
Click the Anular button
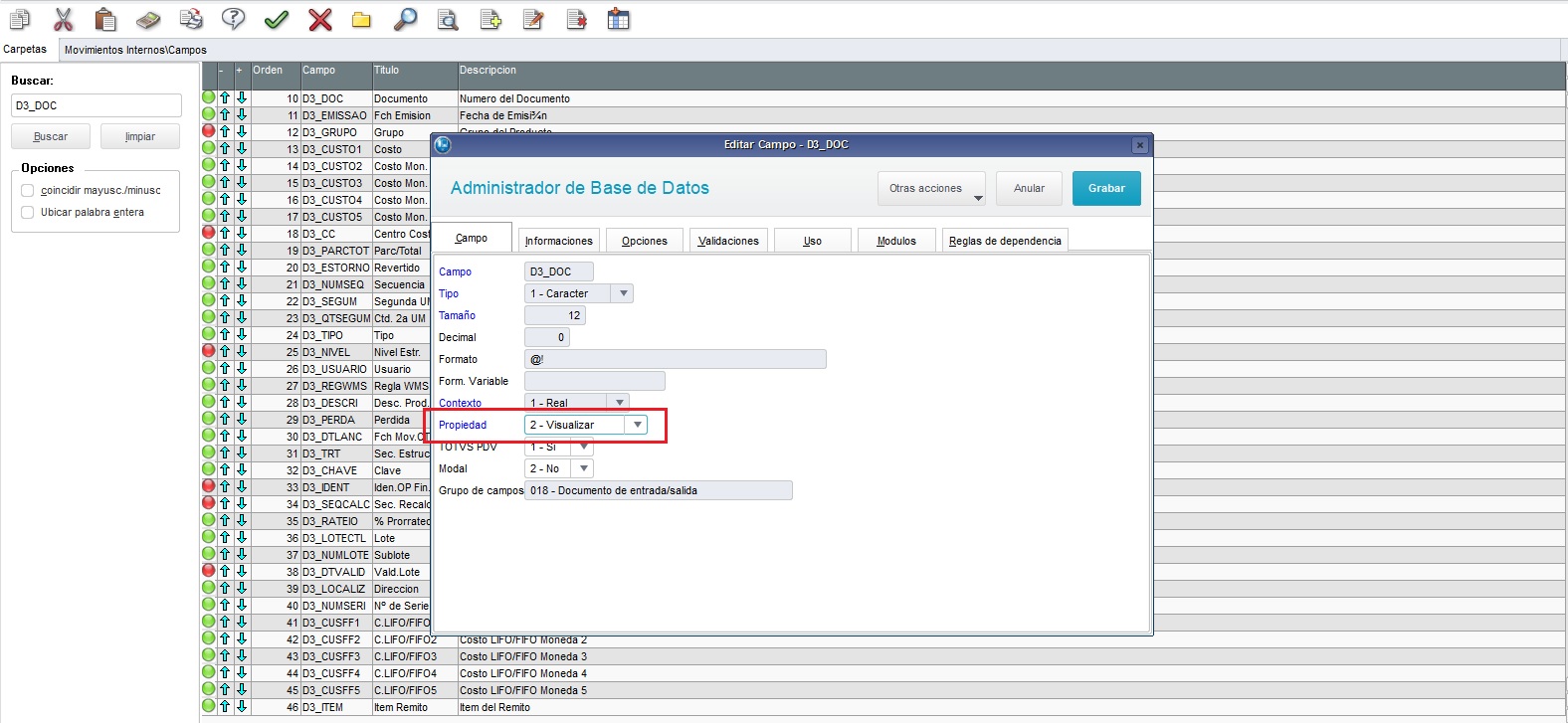click(1030, 188)
